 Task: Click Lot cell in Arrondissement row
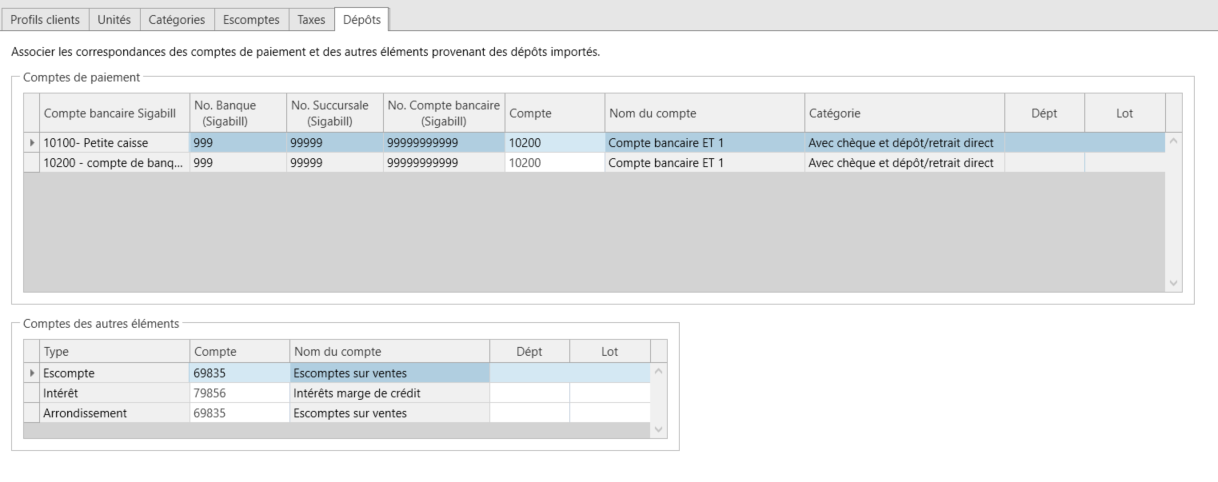point(609,412)
